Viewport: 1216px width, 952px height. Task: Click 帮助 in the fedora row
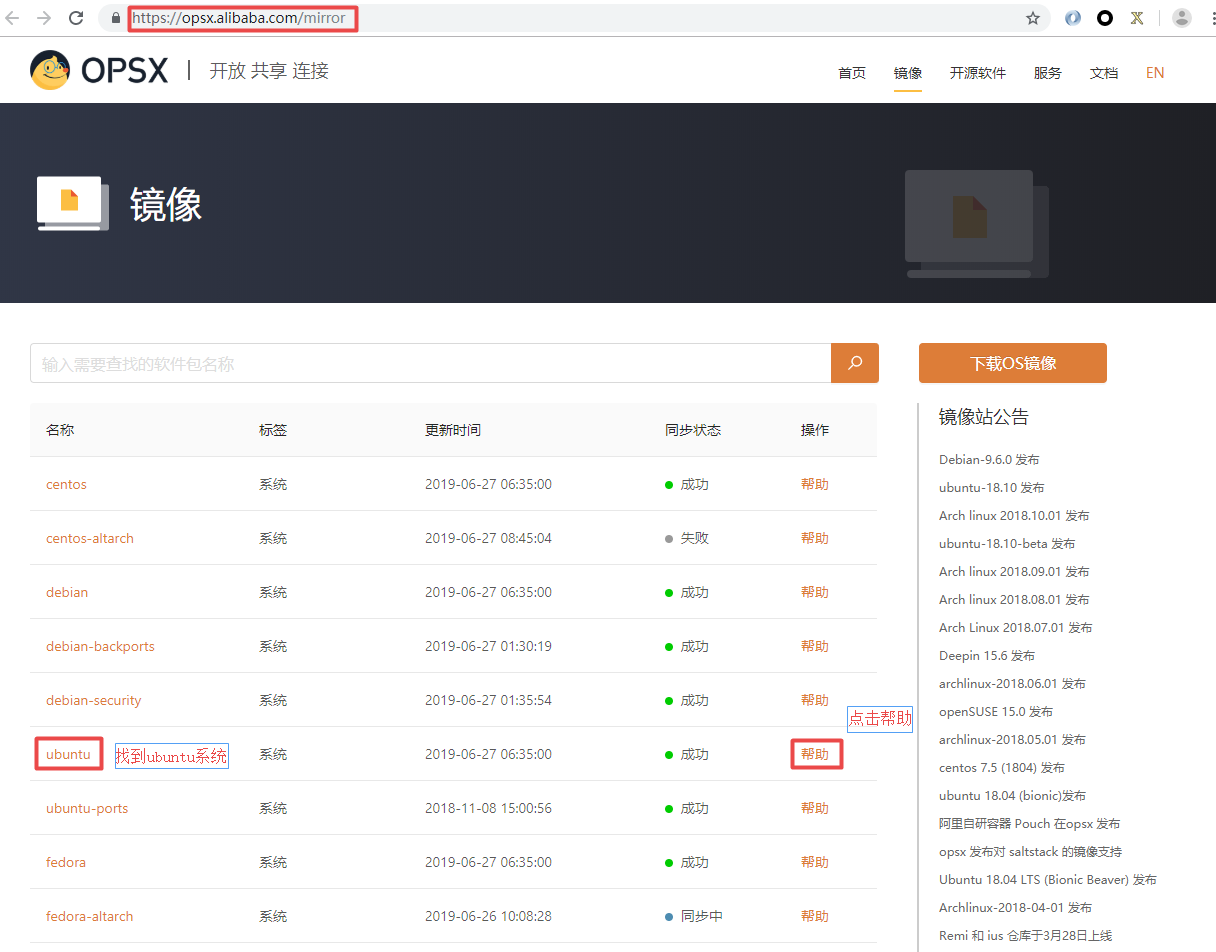815,862
